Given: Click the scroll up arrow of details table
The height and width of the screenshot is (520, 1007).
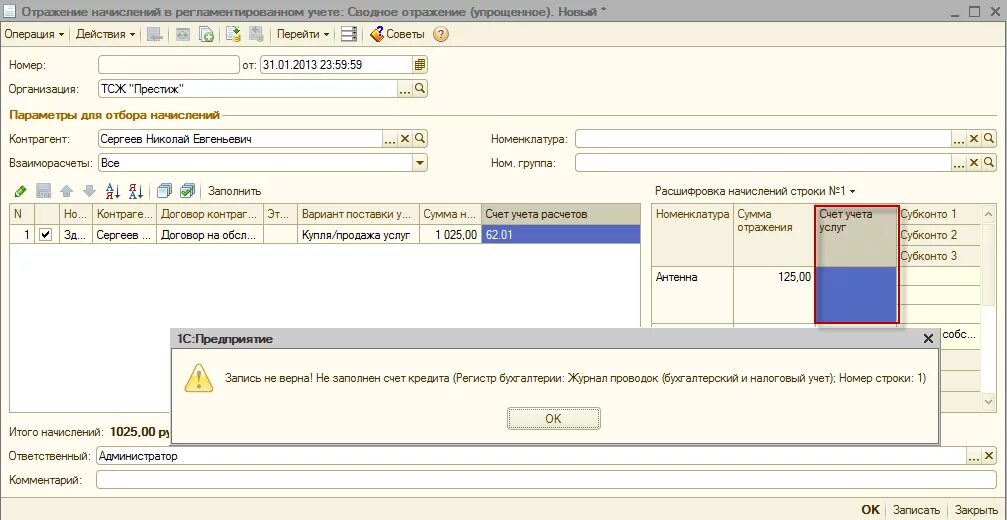Looking at the screenshot, I should 989,214.
